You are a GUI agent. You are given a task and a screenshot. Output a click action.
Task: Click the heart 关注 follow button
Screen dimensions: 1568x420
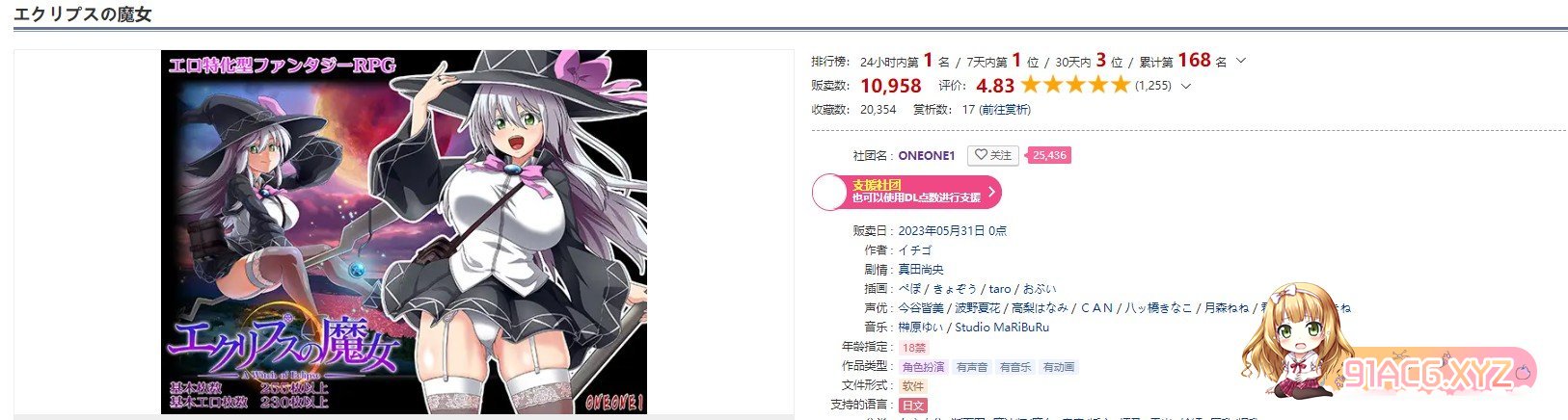click(993, 155)
